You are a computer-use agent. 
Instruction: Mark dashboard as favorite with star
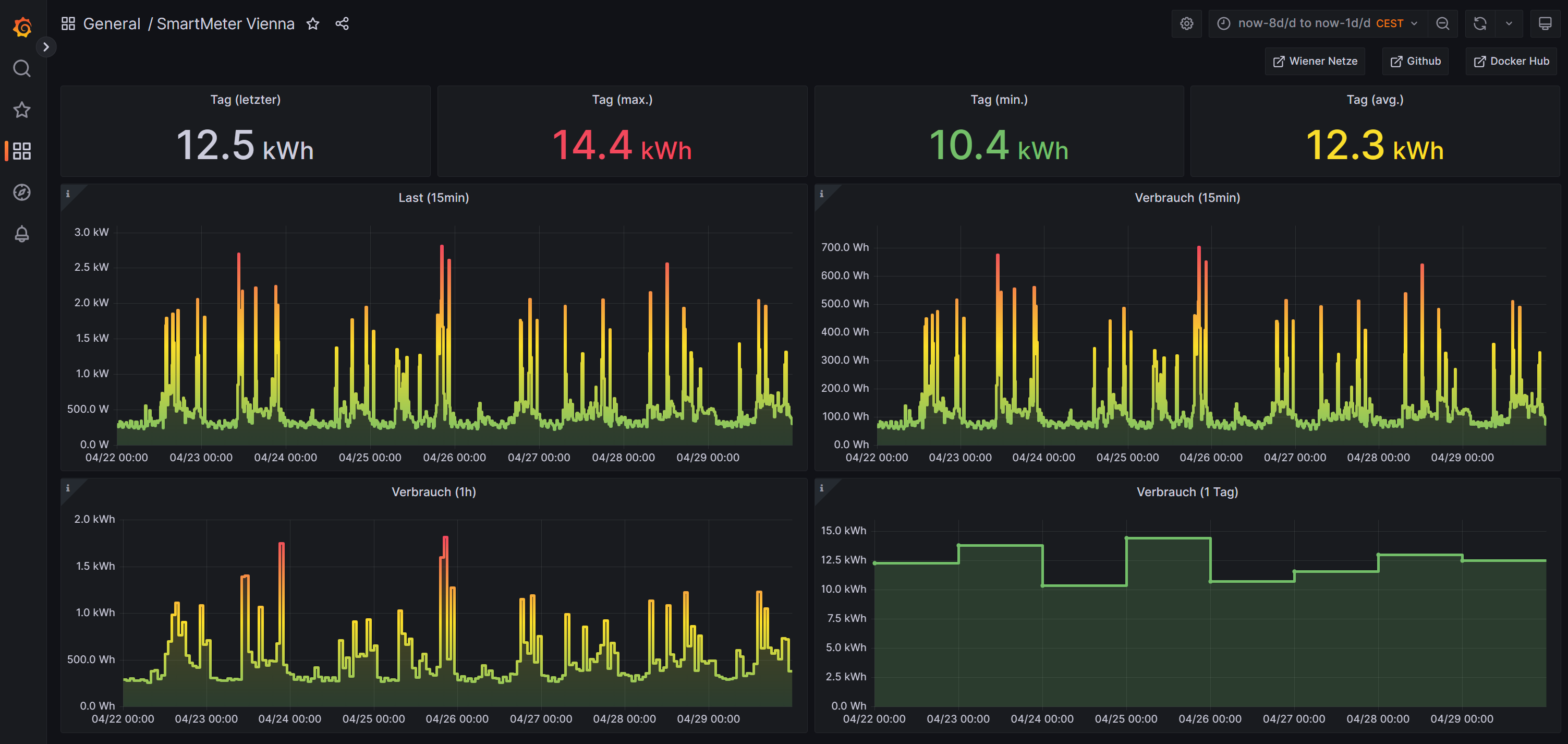tap(313, 24)
